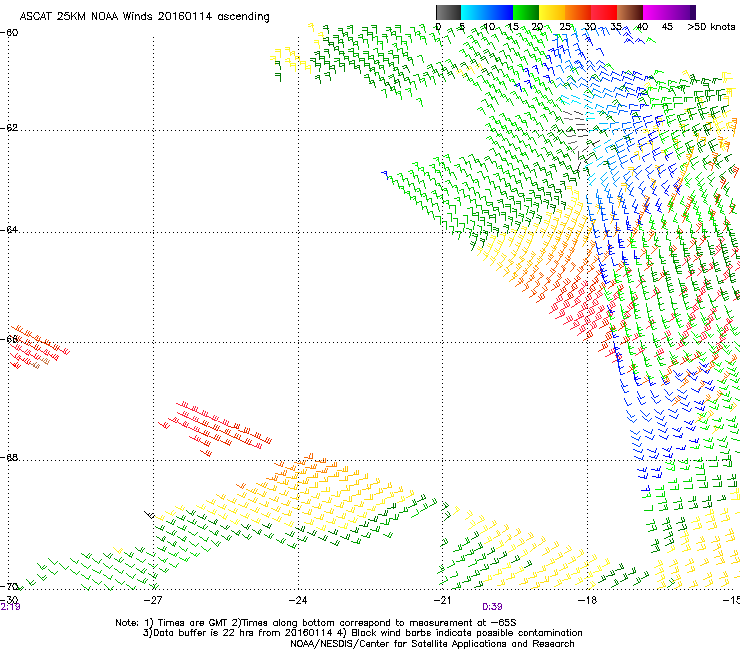Click the gray 0-5 knots color swatch
The height and width of the screenshot is (650, 740).
(448, 12)
